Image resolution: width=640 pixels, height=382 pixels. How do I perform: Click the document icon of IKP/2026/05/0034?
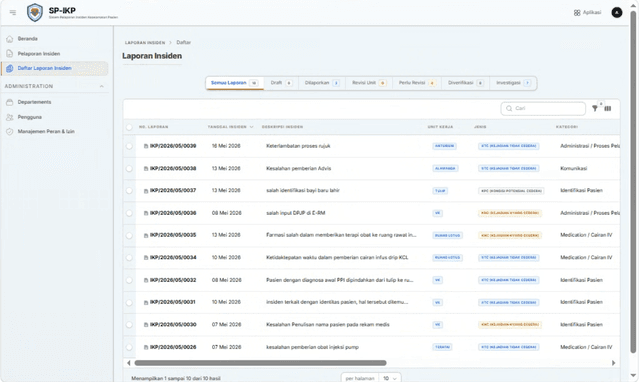click(x=146, y=258)
